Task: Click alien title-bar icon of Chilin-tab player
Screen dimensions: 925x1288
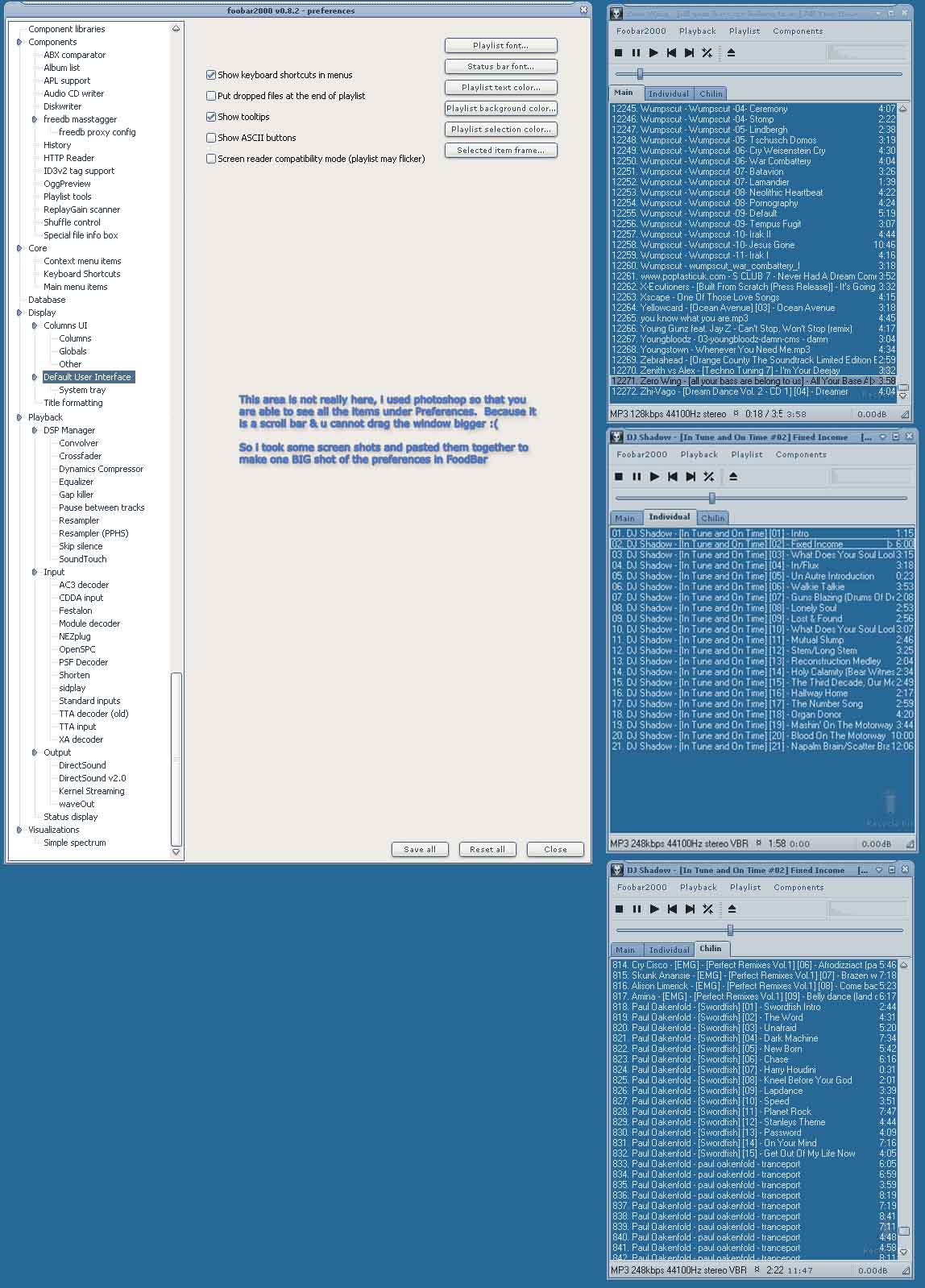Action: (618, 870)
